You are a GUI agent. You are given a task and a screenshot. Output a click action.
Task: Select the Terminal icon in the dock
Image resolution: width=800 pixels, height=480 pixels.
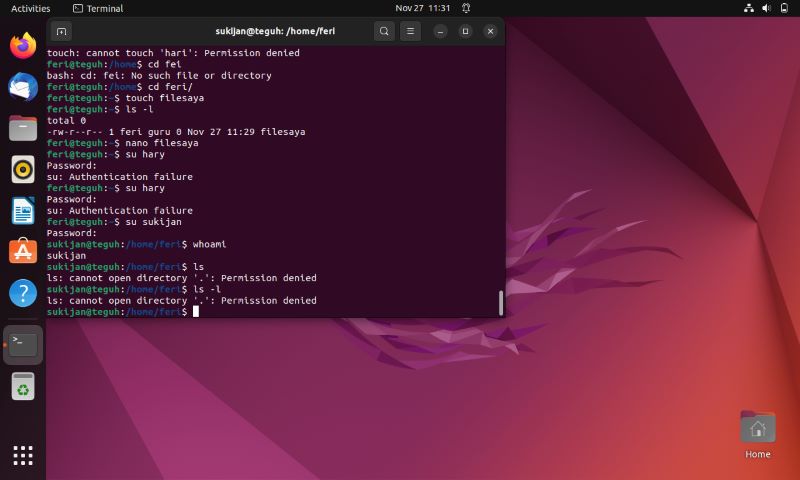[x=23, y=345]
